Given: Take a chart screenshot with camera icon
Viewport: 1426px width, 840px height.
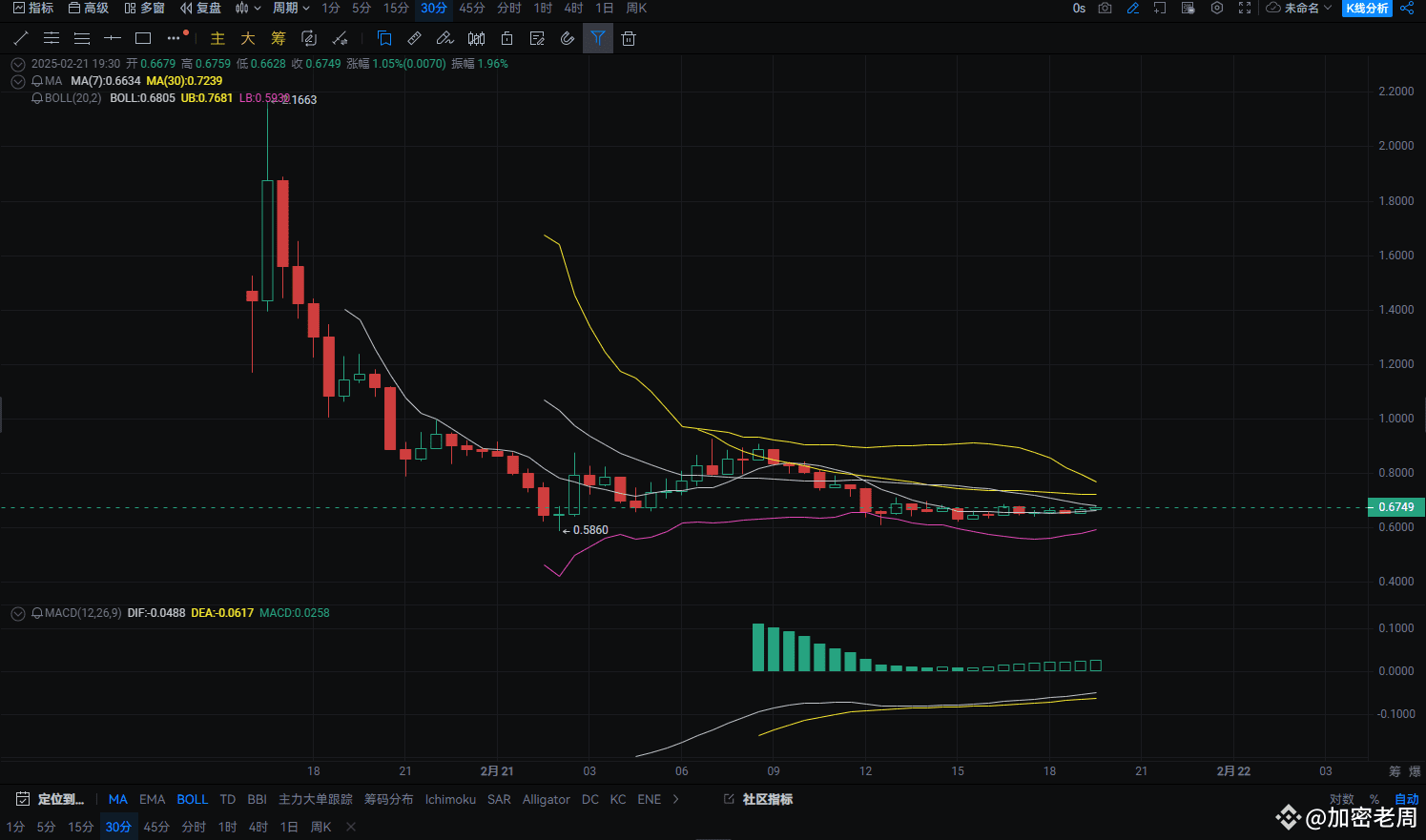Looking at the screenshot, I should click(x=1105, y=8).
